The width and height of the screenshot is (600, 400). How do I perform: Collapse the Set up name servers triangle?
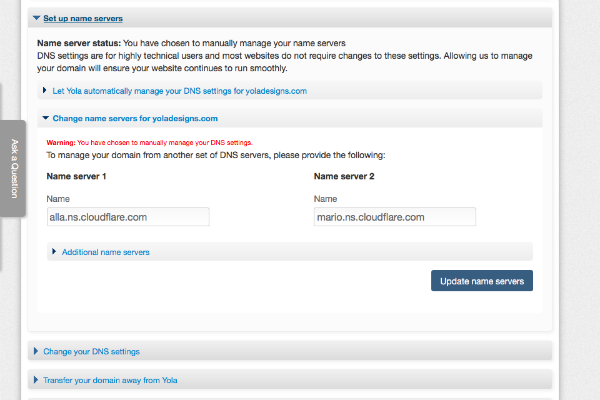[37, 18]
